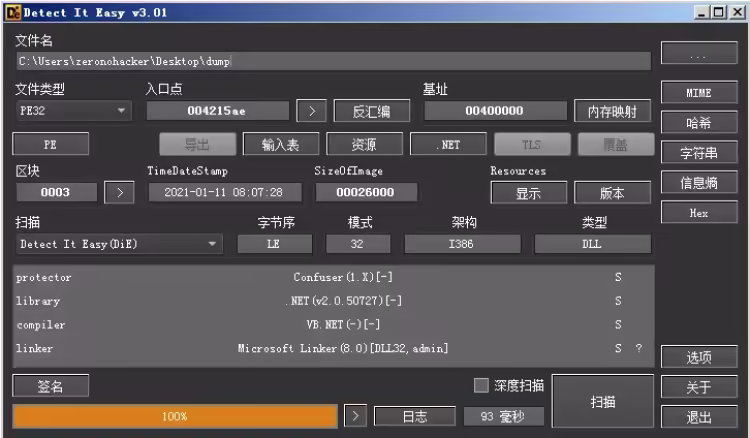Click the 关于 about button

(699, 386)
